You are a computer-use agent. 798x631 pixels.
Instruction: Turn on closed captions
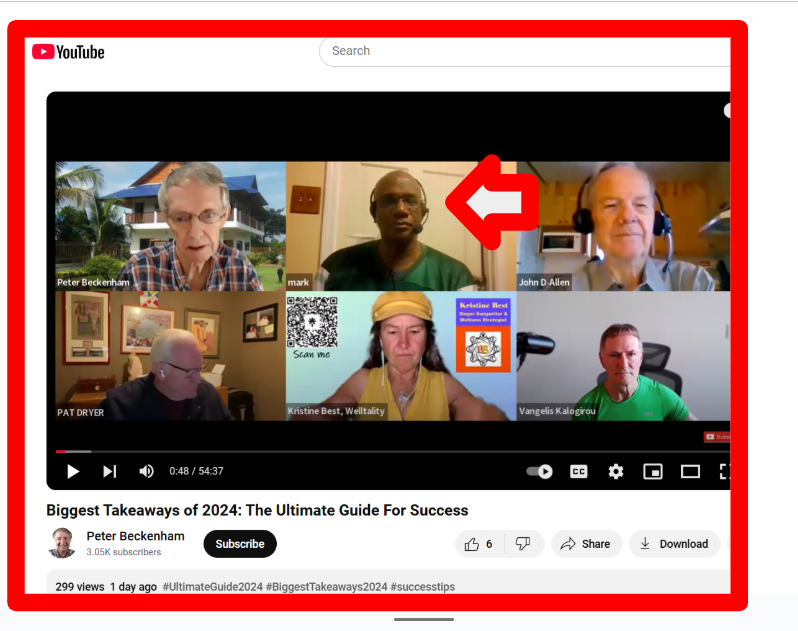[x=579, y=472]
